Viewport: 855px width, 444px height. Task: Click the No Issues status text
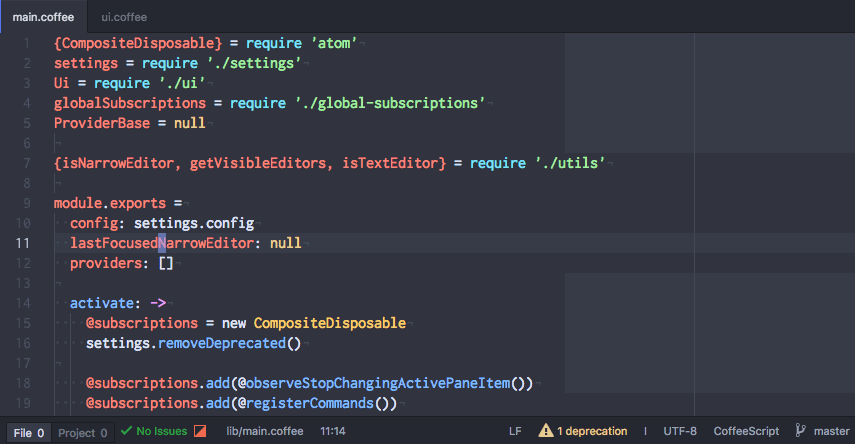[x=161, y=431]
